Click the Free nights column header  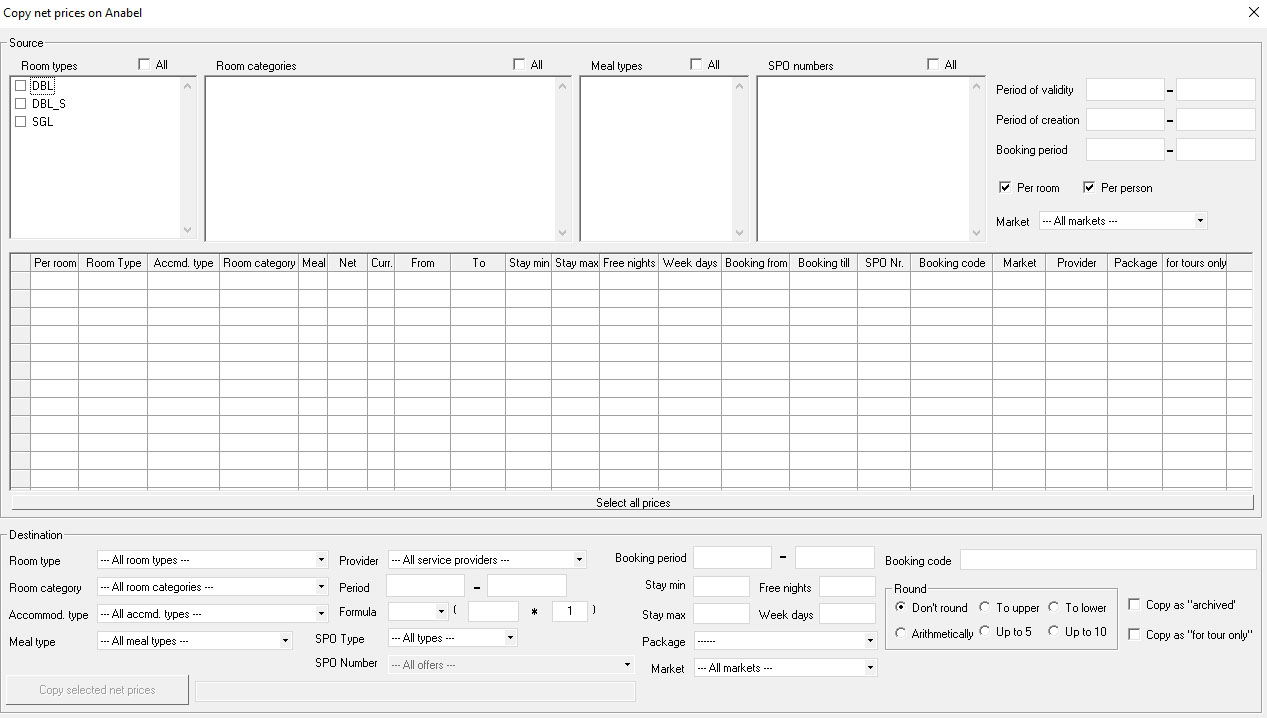point(629,263)
